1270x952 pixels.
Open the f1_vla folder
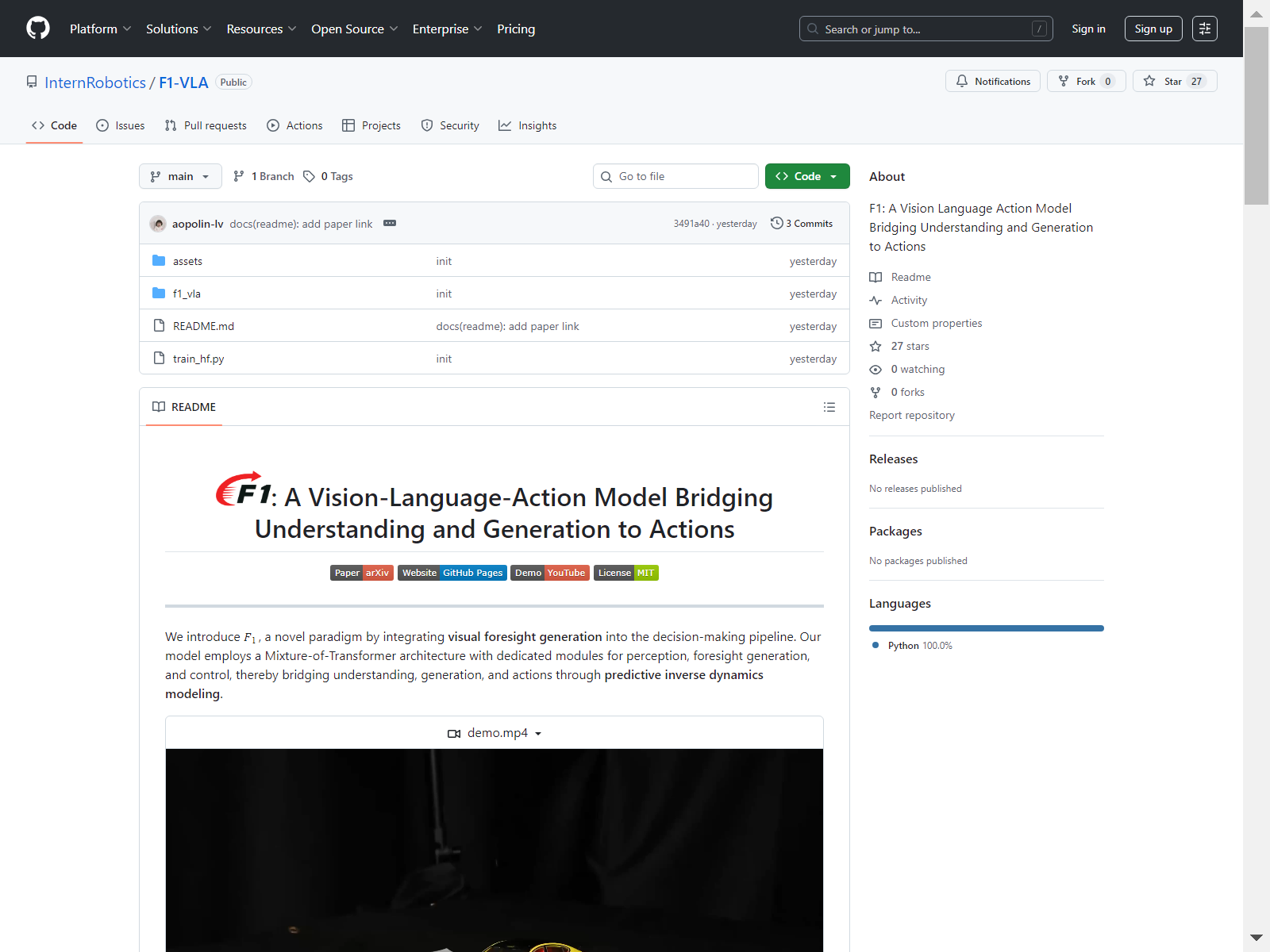(187, 294)
